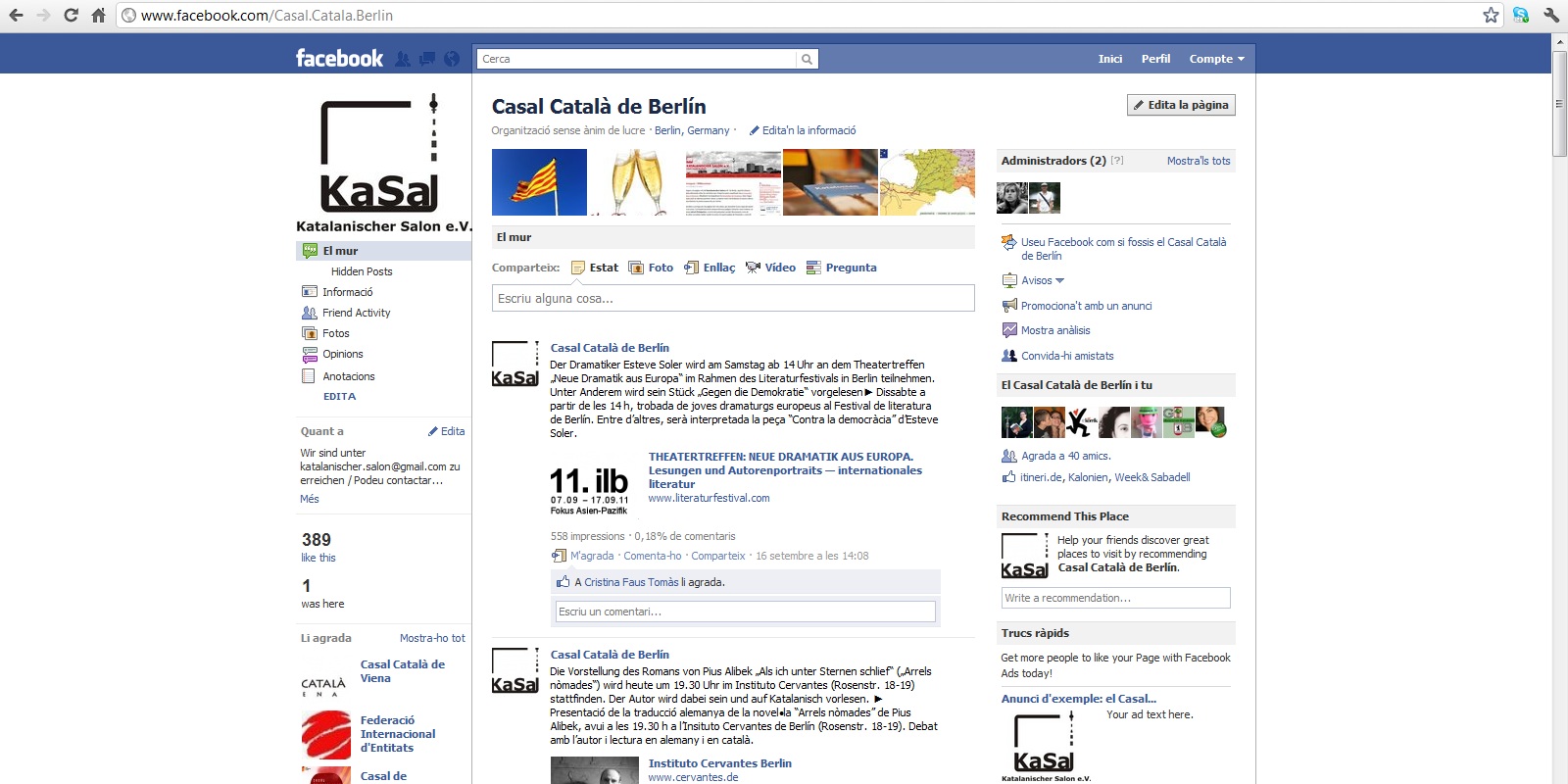
Task: Open www.literaturfestival.com link
Action: click(710, 498)
